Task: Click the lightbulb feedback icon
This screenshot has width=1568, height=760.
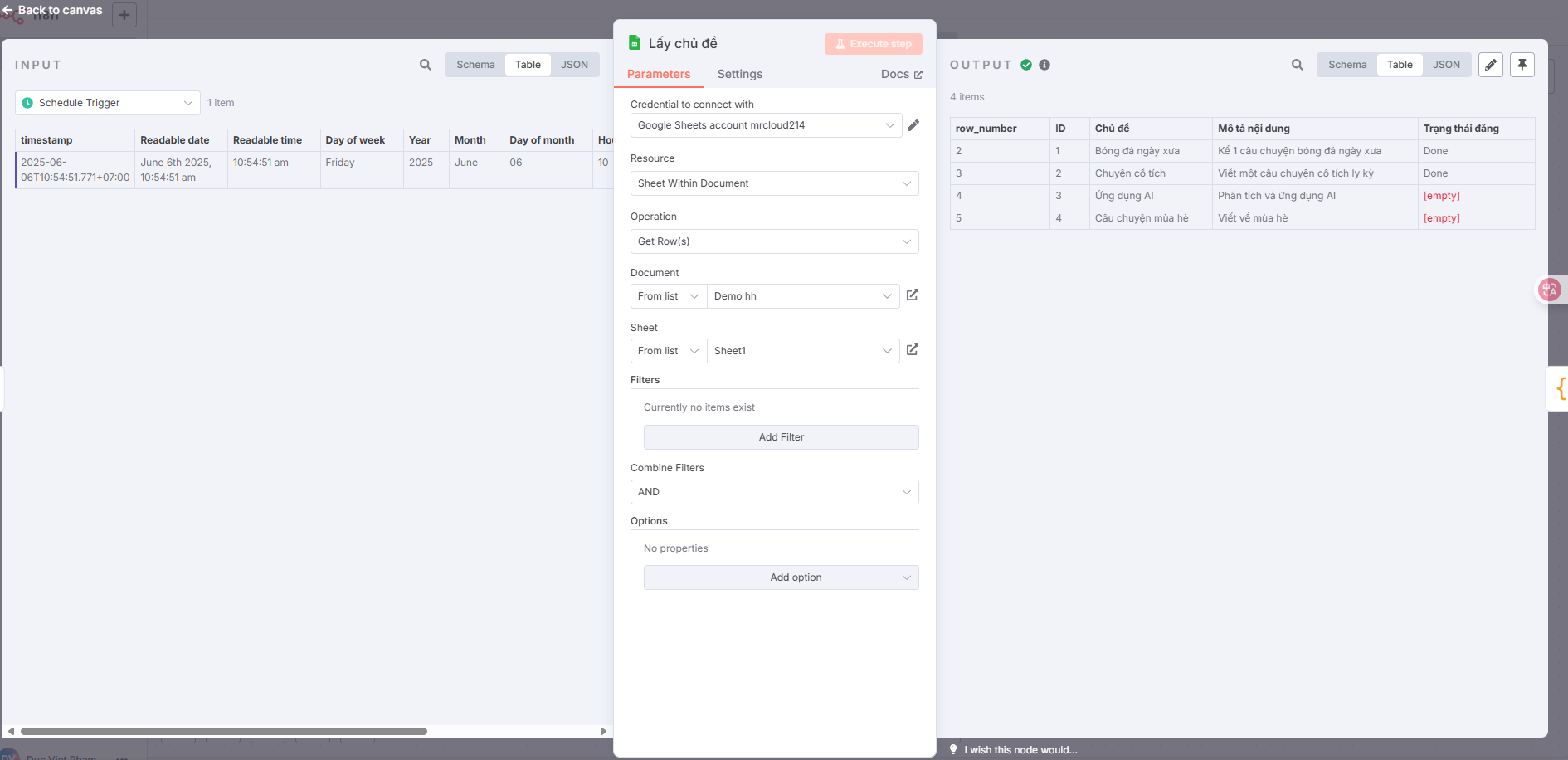Action: point(954,749)
